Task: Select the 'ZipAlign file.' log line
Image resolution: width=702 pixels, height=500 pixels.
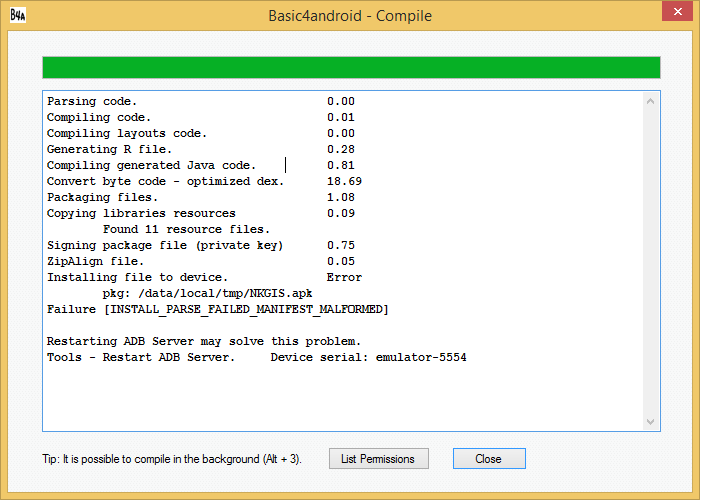Action: tap(95, 261)
